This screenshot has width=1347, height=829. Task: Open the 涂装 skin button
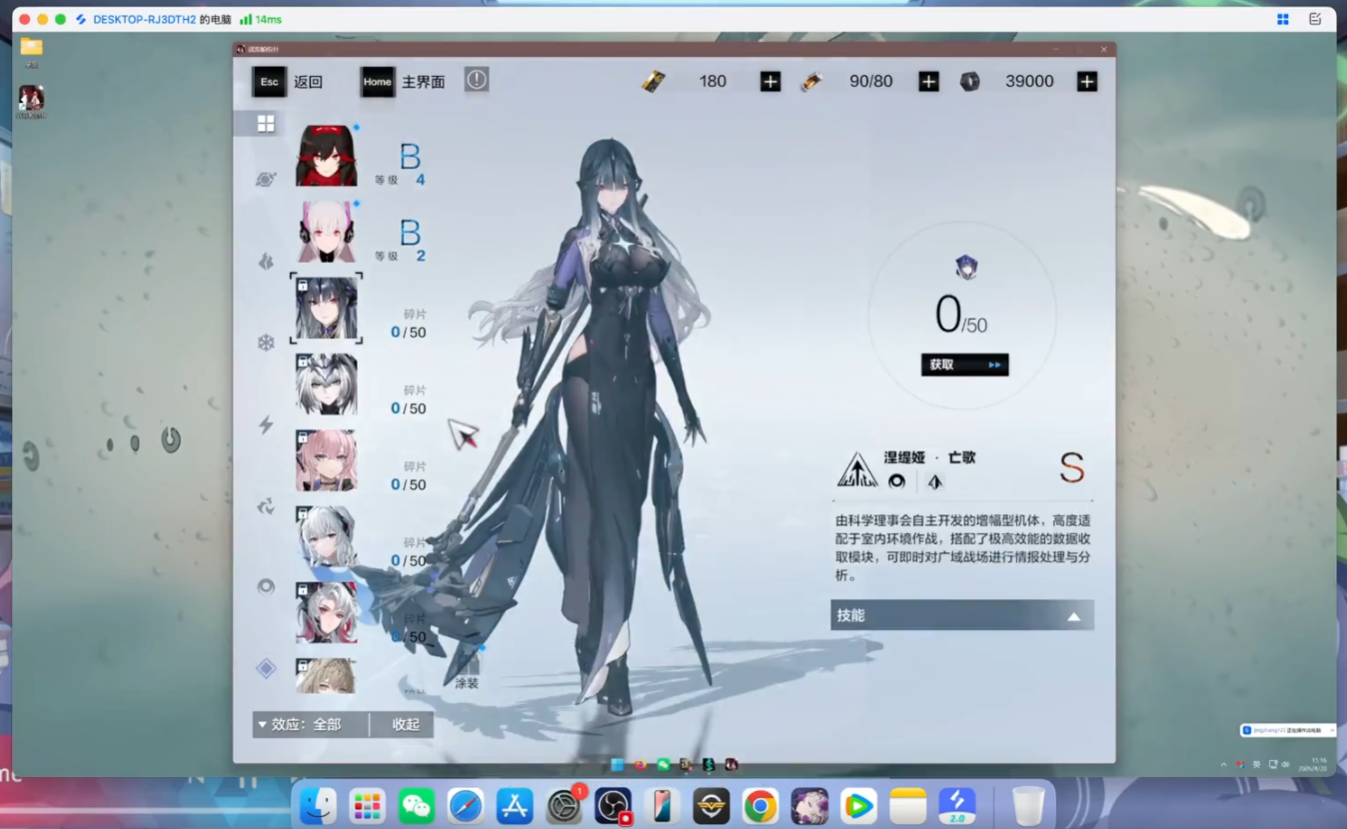(x=467, y=673)
